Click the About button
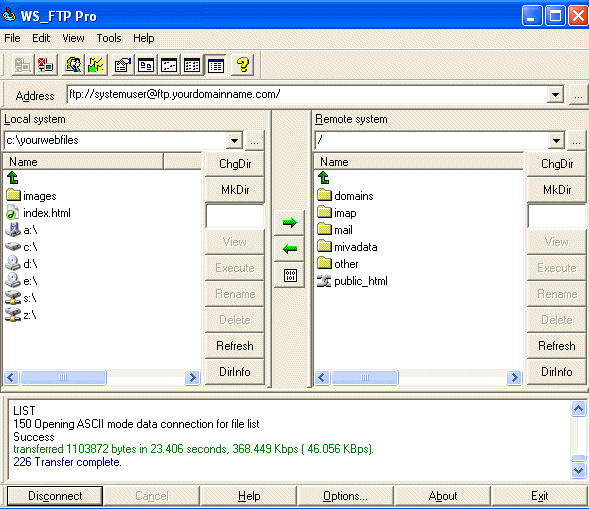Viewport: 589px width, 509px height. point(443,496)
